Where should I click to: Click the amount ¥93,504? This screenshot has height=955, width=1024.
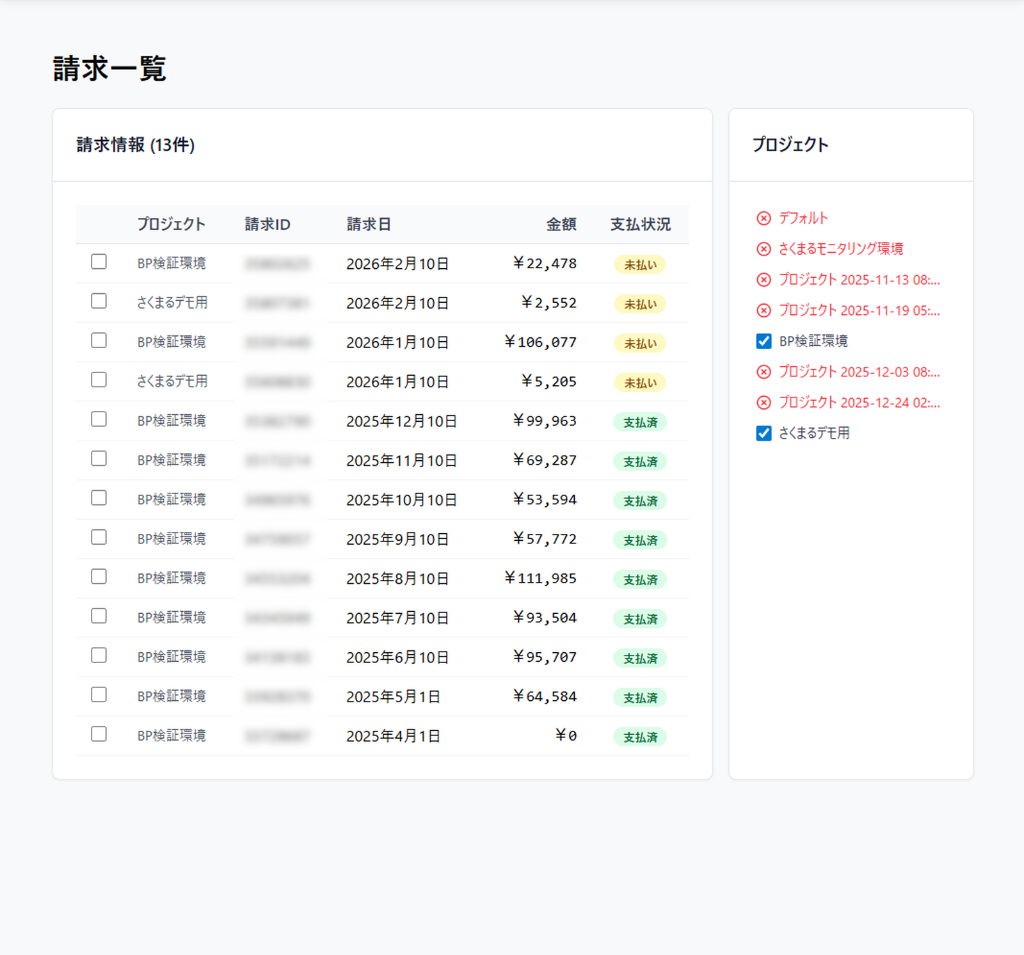[545, 618]
